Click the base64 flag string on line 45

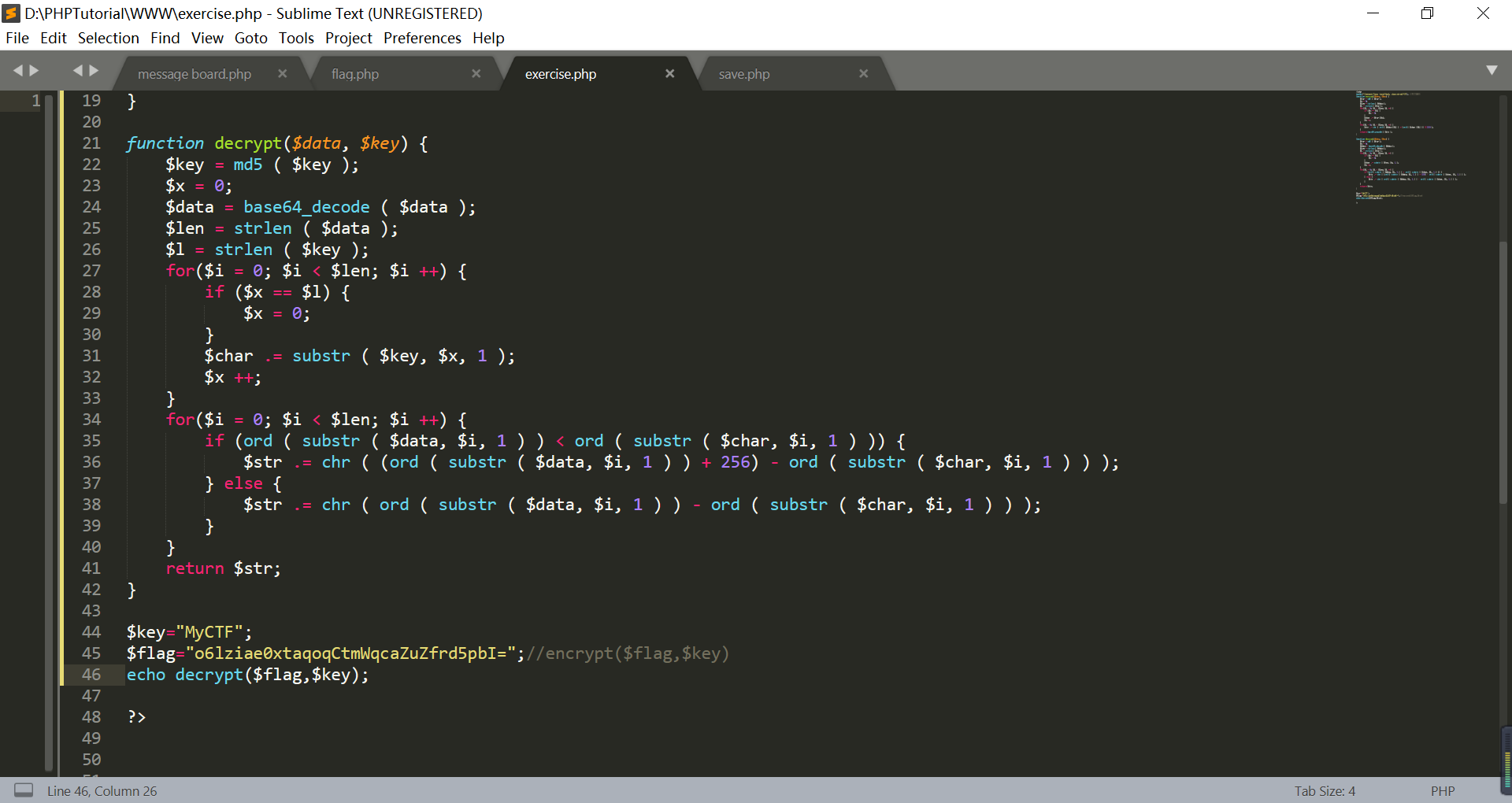350,653
